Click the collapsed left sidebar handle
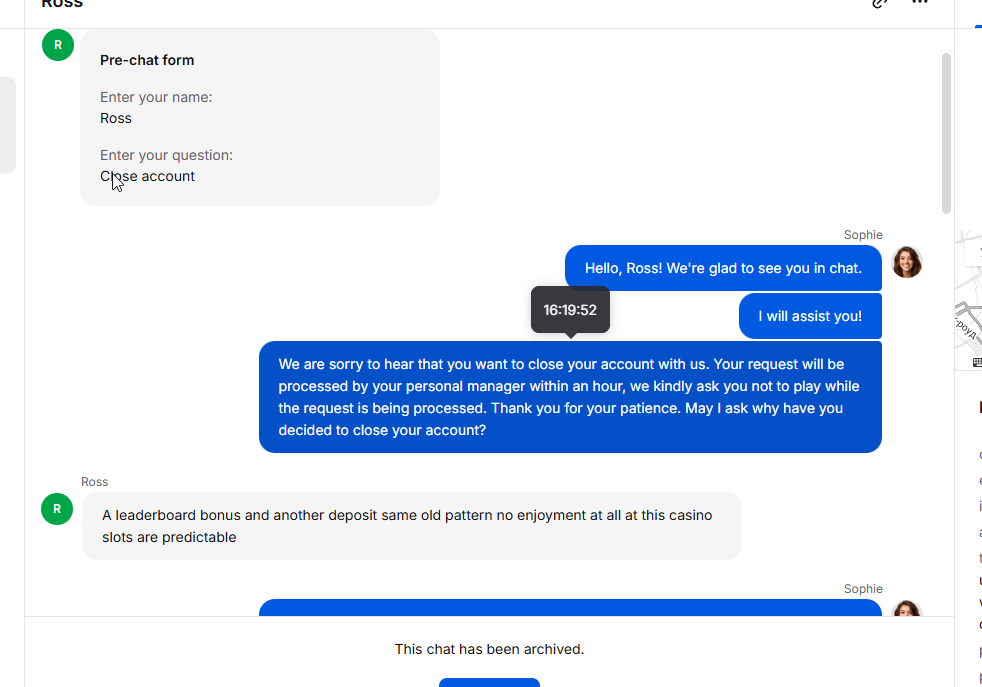Viewport: 982px width, 687px height. tap(7, 125)
